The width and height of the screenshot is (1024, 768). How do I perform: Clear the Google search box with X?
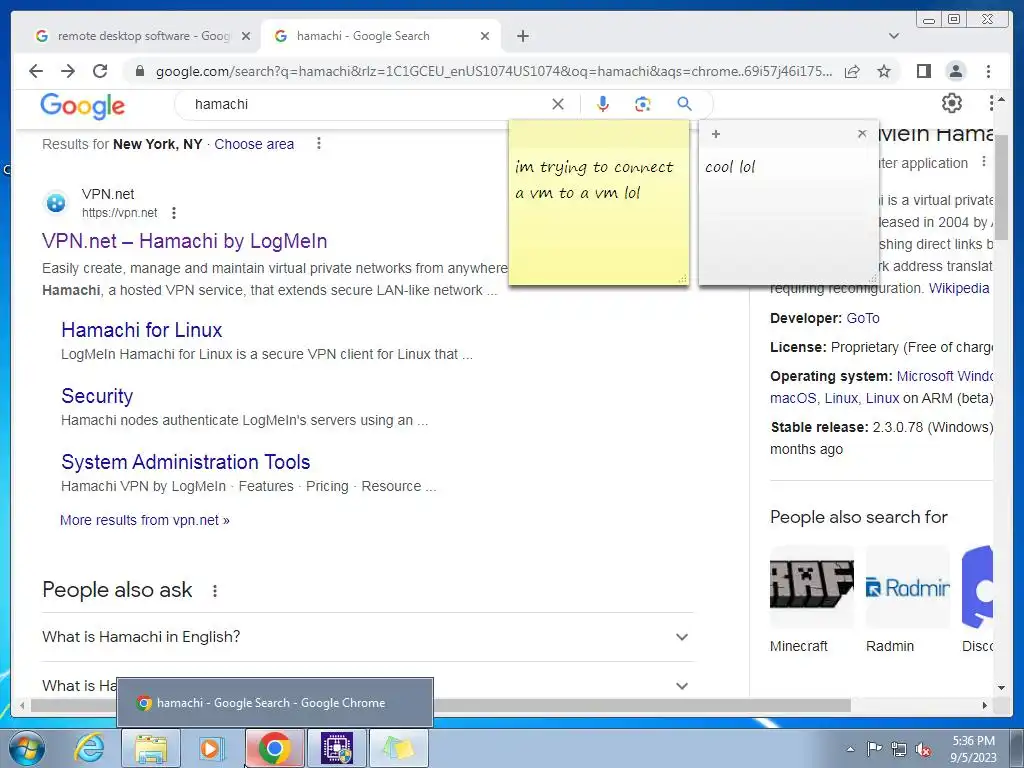click(x=558, y=104)
